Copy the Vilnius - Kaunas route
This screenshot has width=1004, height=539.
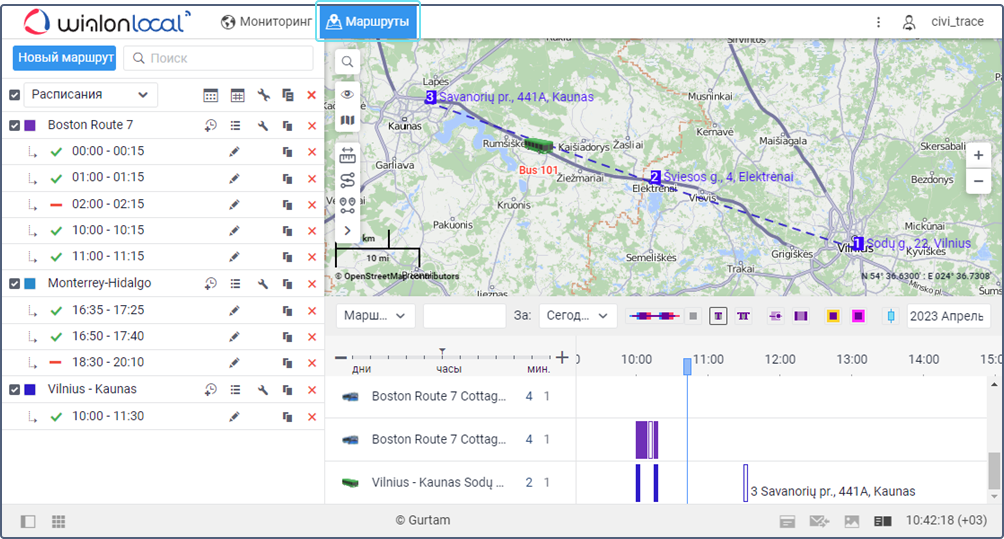287,389
